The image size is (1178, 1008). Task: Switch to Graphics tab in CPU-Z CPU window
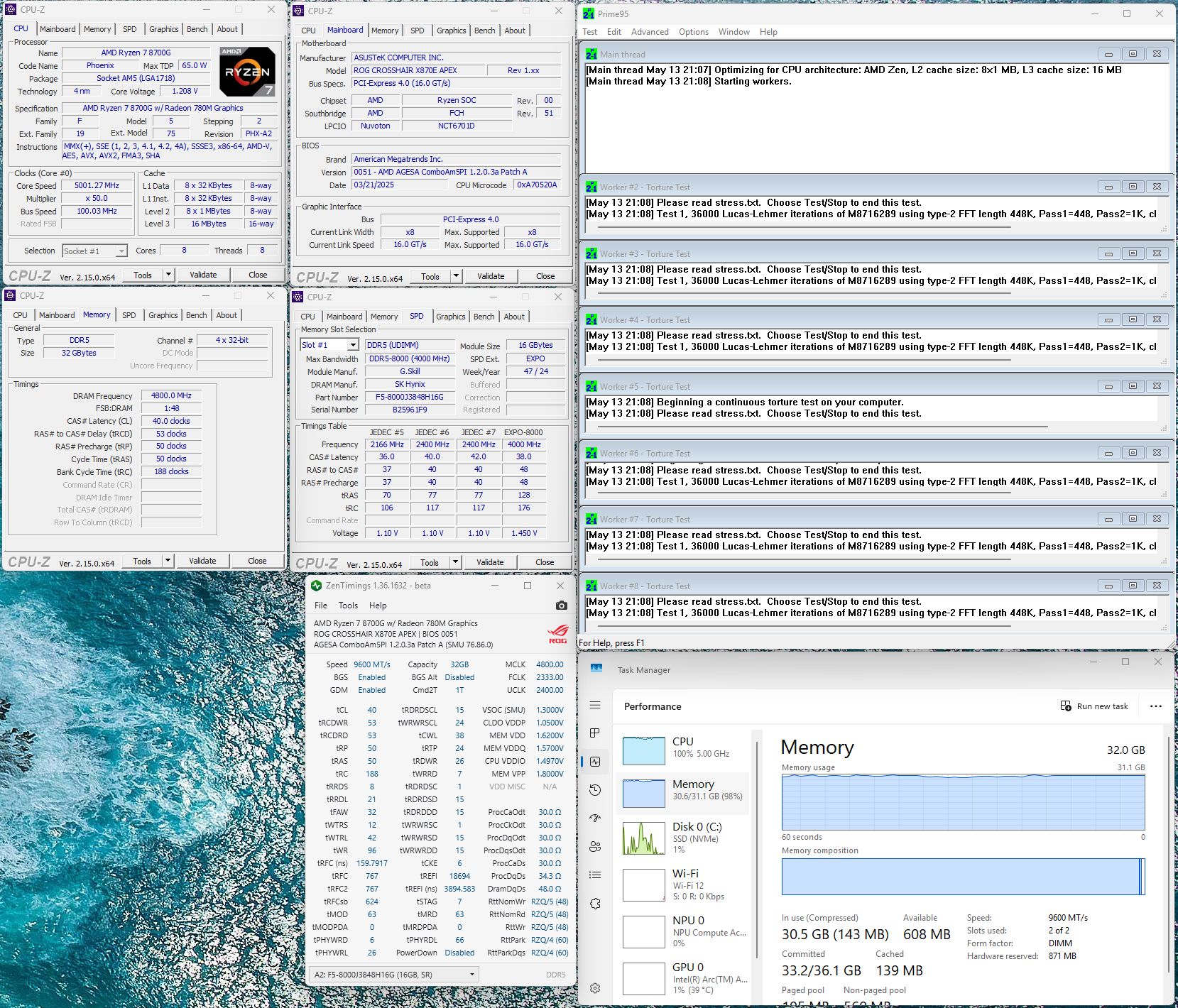pos(164,29)
